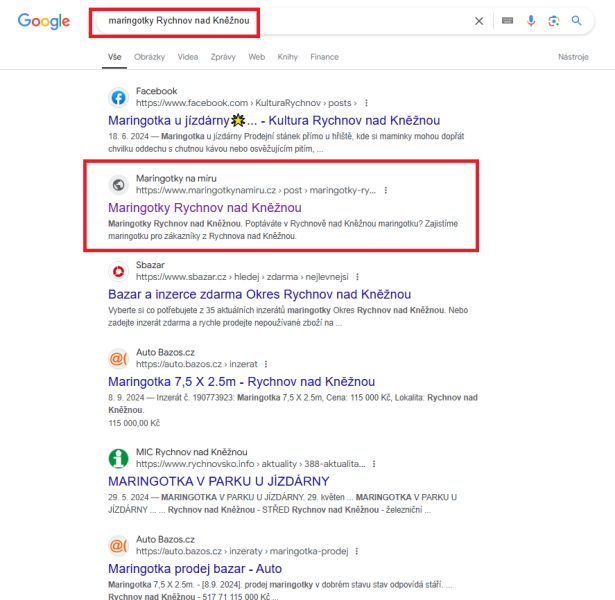
Task: Open three-dot menu for auto.bazos.cz inzerat result
Action: tap(266, 364)
